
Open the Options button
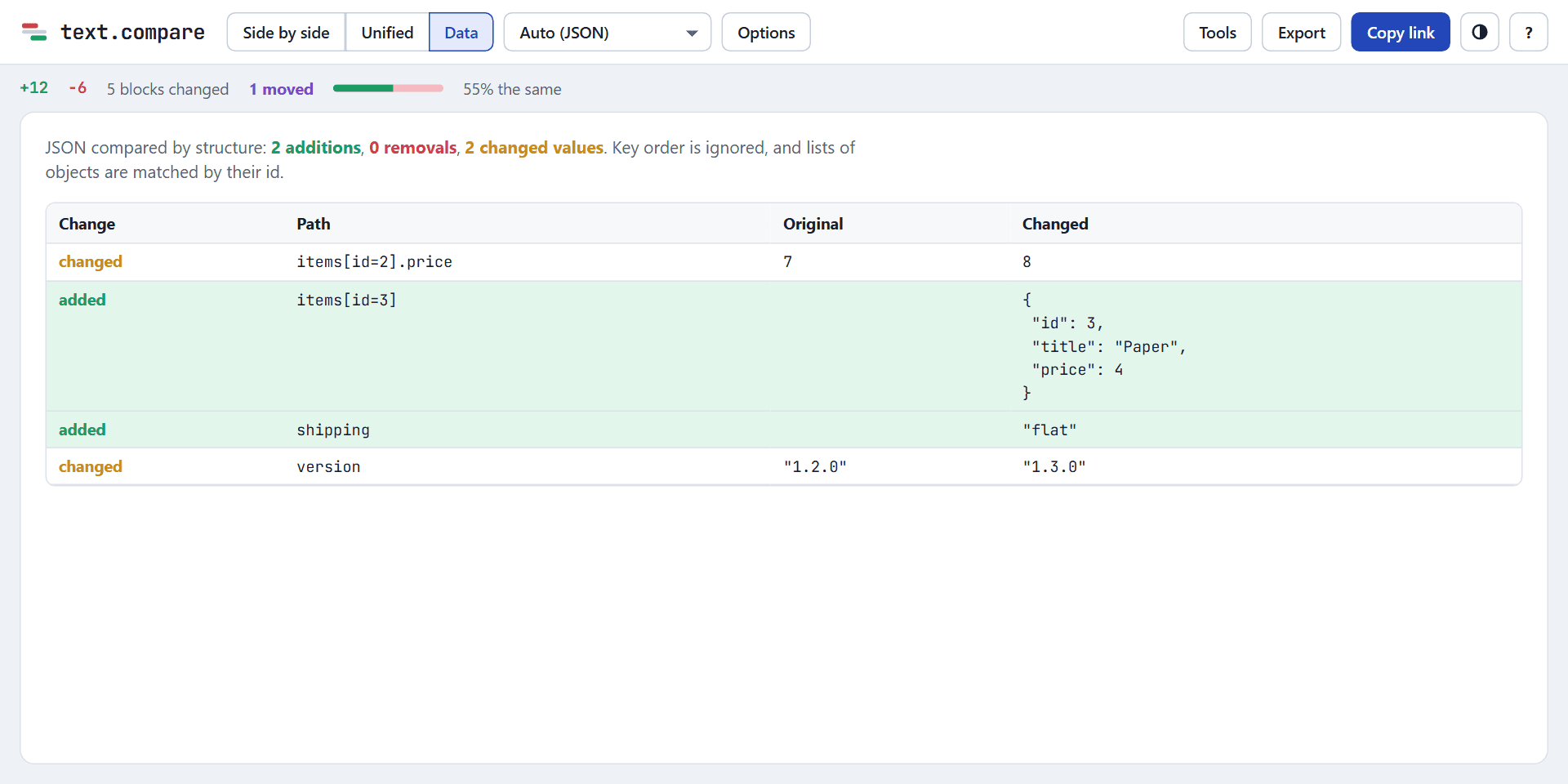point(766,32)
